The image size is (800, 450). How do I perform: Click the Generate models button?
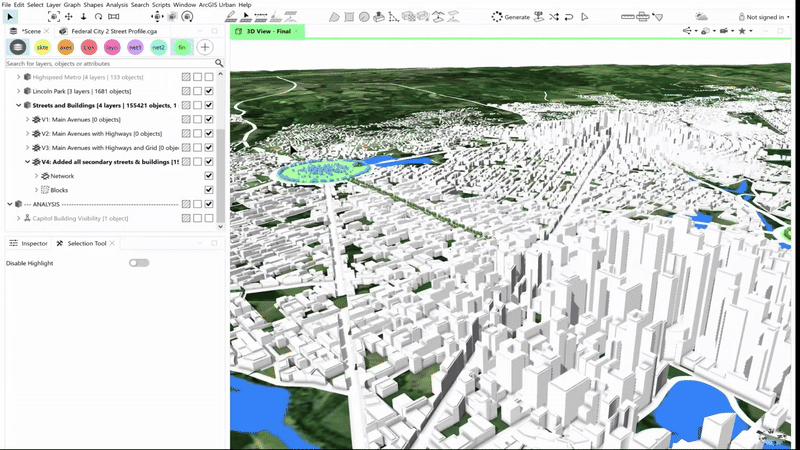[x=511, y=17]
